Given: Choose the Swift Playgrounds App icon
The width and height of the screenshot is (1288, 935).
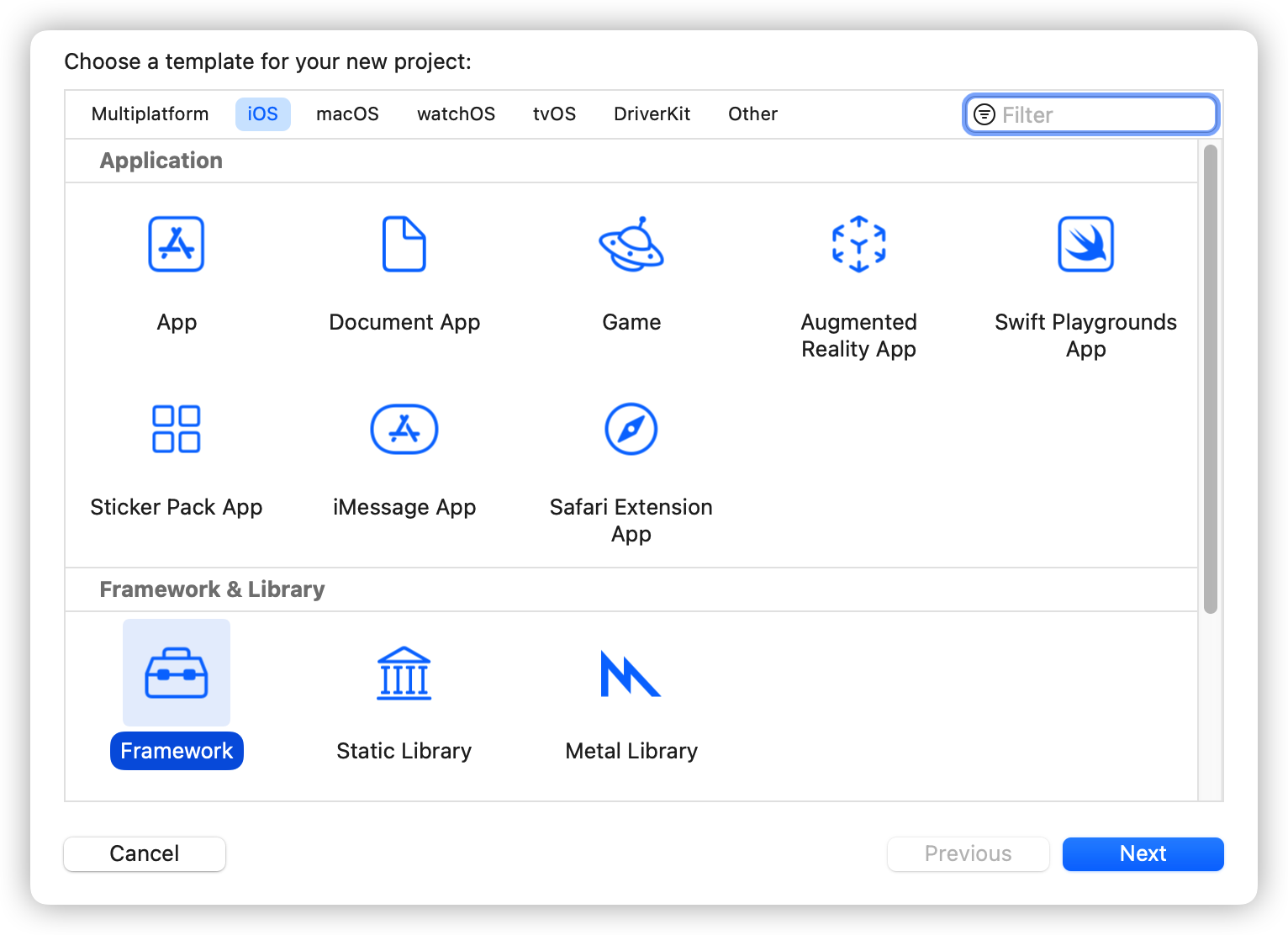Looking at the screenshot, I should [x=1086, y=244].
